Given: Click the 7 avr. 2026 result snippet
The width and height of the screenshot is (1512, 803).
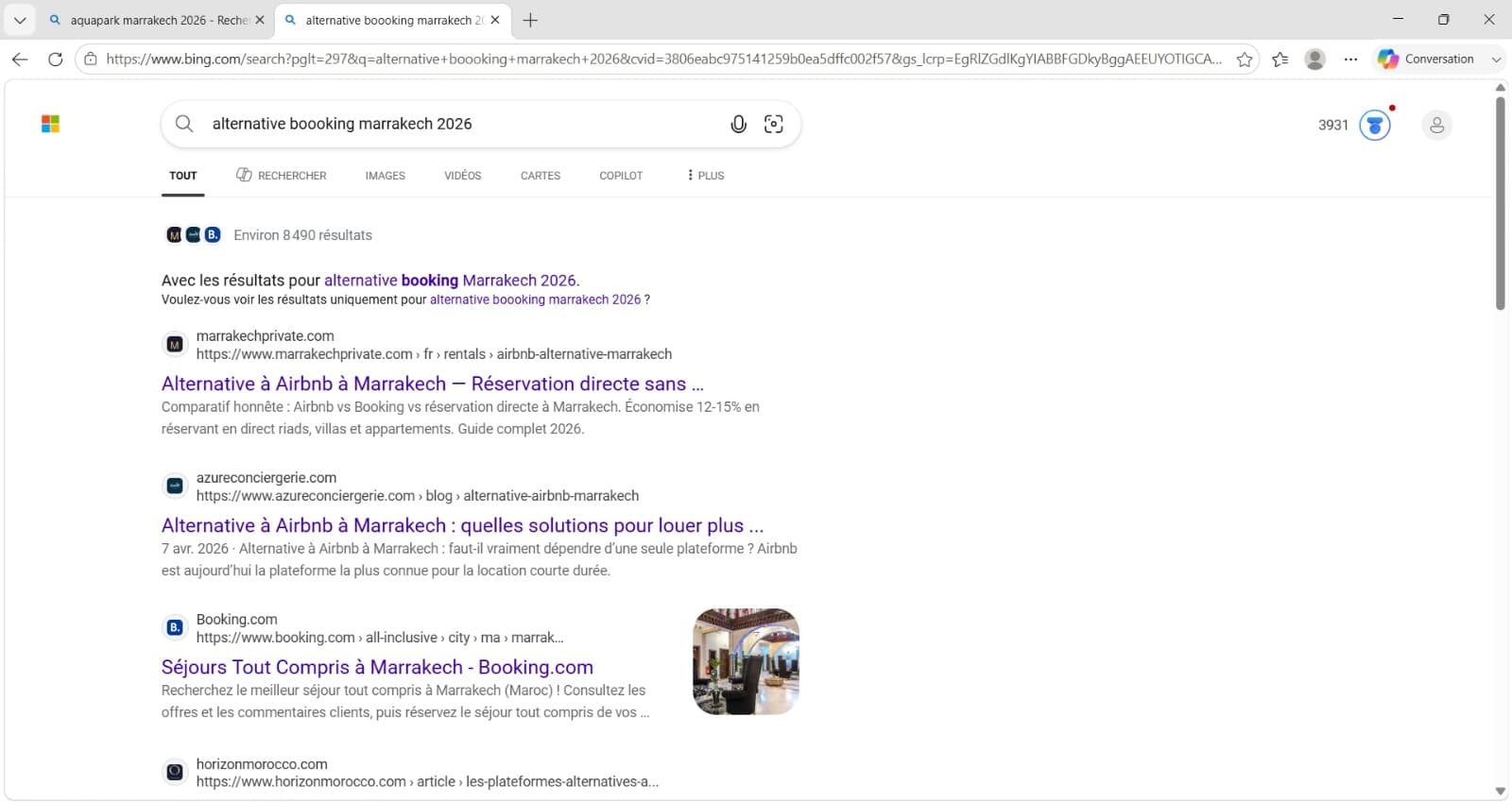Looking at the screenshot, I should (x=479, y=559).
